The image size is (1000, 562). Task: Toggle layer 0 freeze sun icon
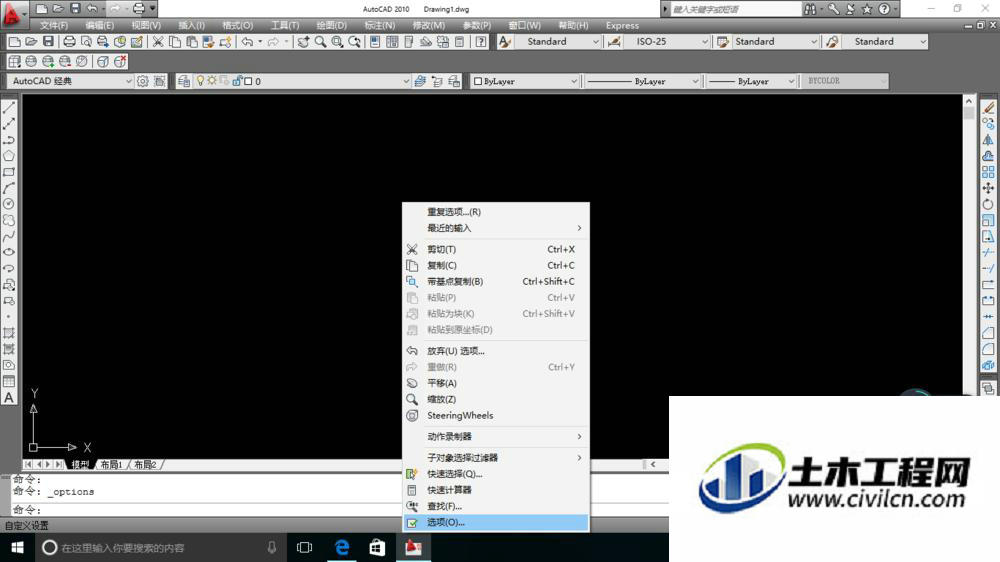pyautogui.click(x=212, y=81)
